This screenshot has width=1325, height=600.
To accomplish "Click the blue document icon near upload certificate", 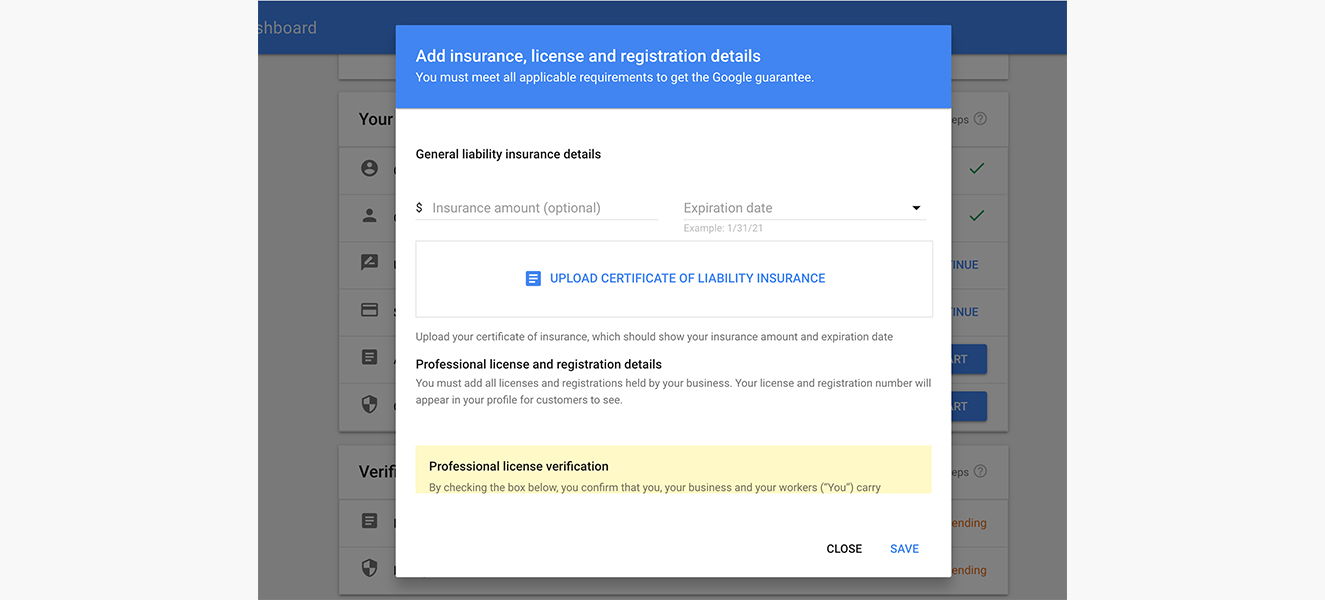I will tap(533, 277).
